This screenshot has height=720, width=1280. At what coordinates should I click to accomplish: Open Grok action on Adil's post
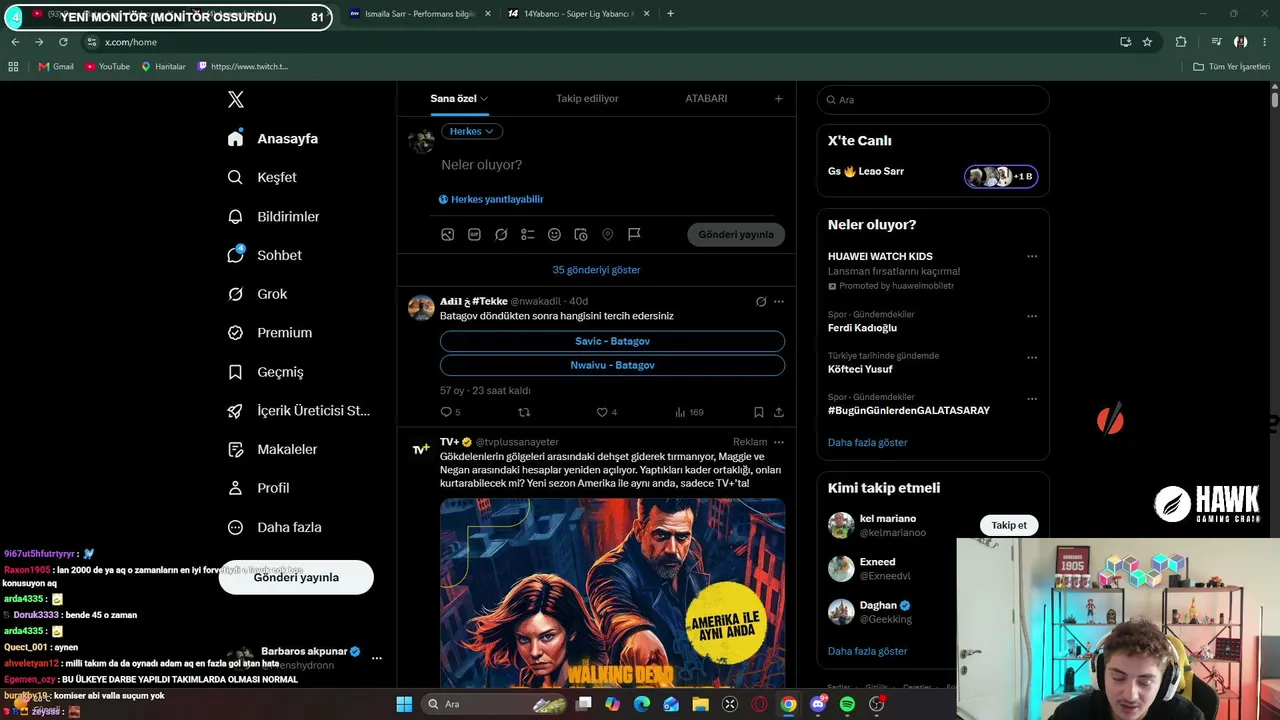coord(761,301)
